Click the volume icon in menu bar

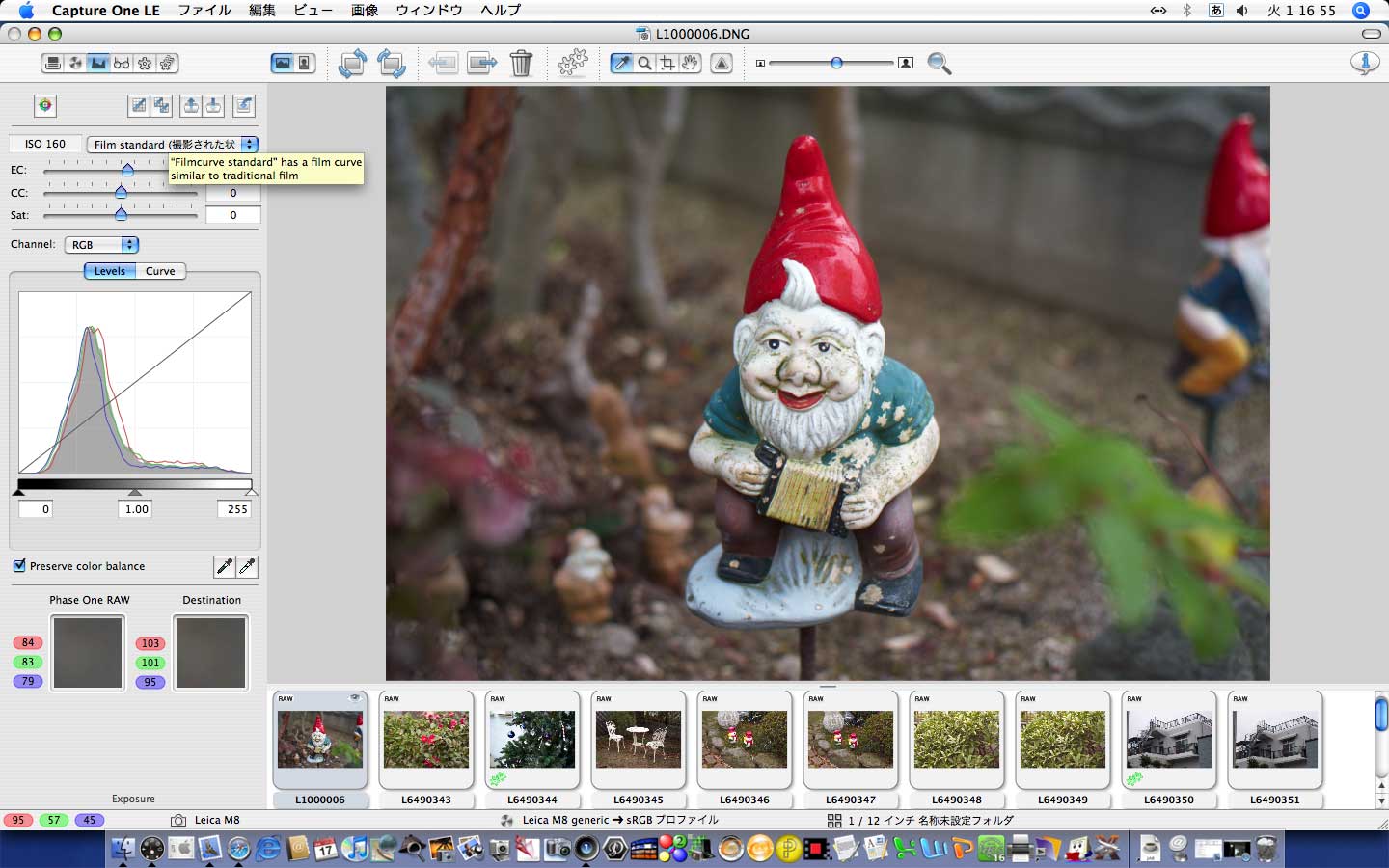click(1242, 11)
